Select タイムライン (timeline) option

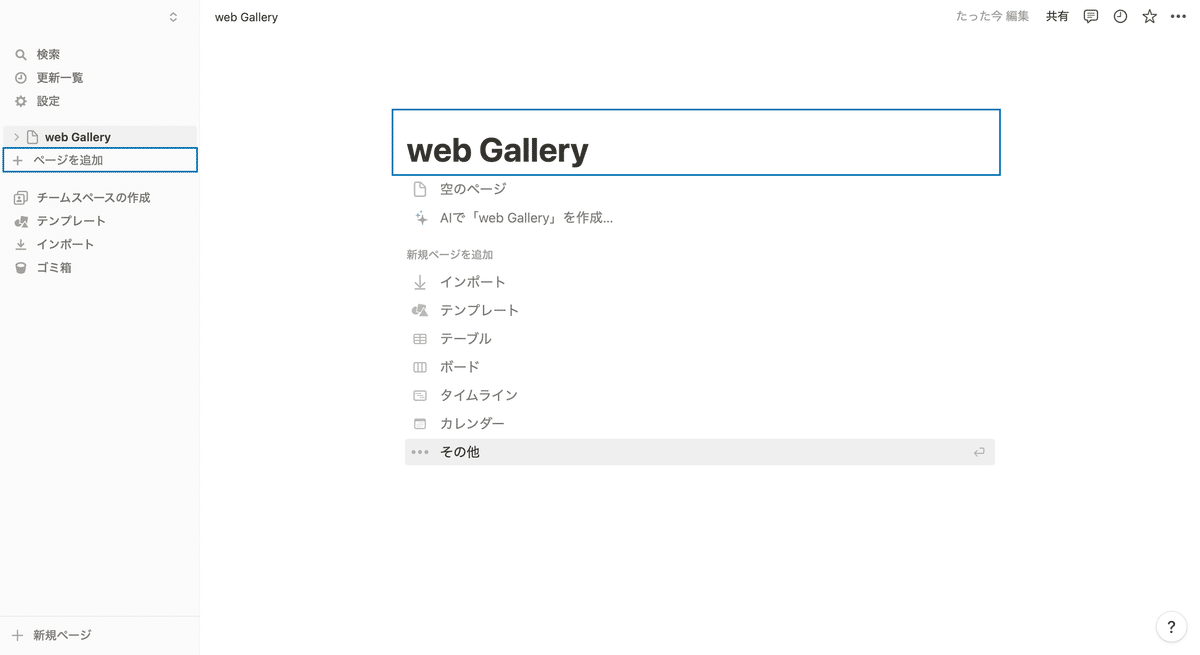pyautogui.click(x=478, y=395)
